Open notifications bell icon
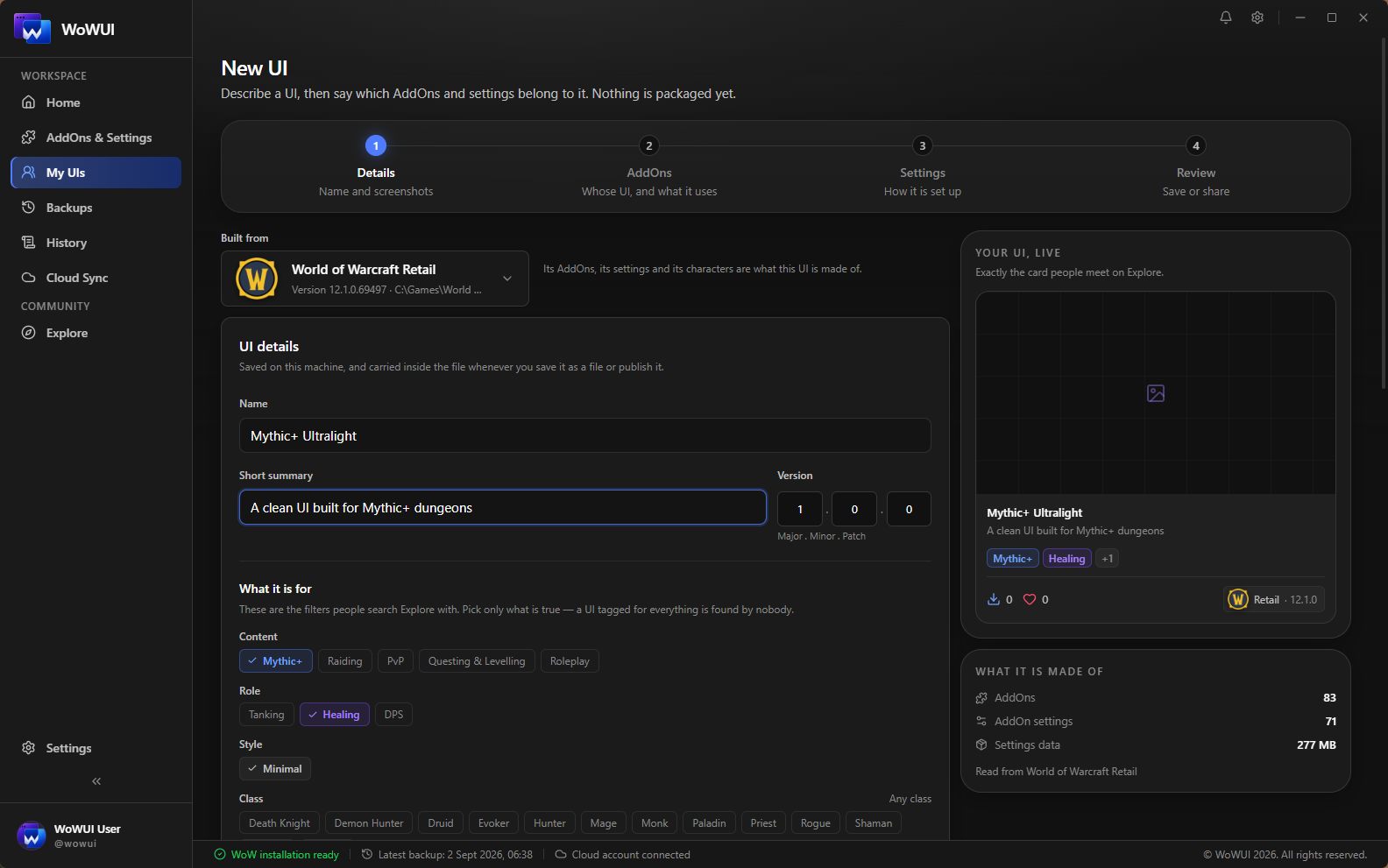This screenshot has width=1388, height=868. [1226, 18]
